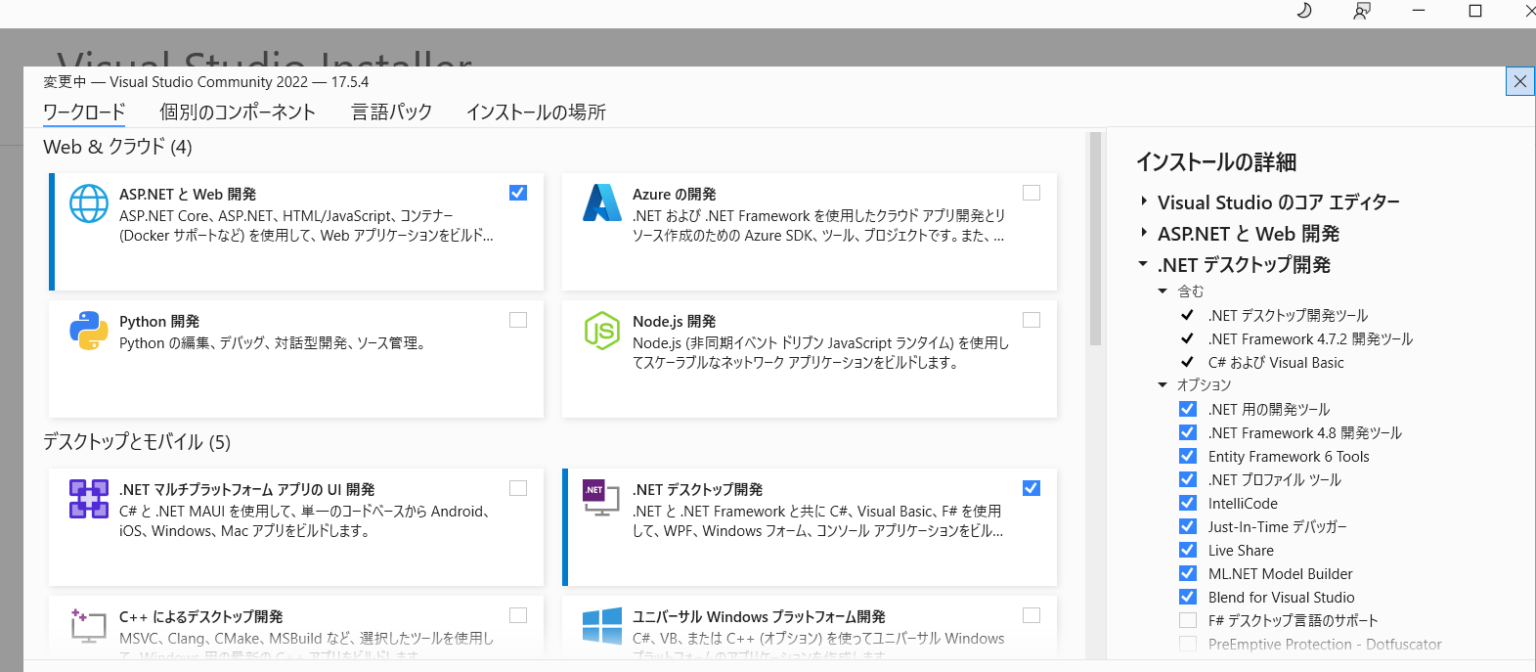Select the インストールの場所 tab
1536x672 pixels.
(x=537, y=112)
